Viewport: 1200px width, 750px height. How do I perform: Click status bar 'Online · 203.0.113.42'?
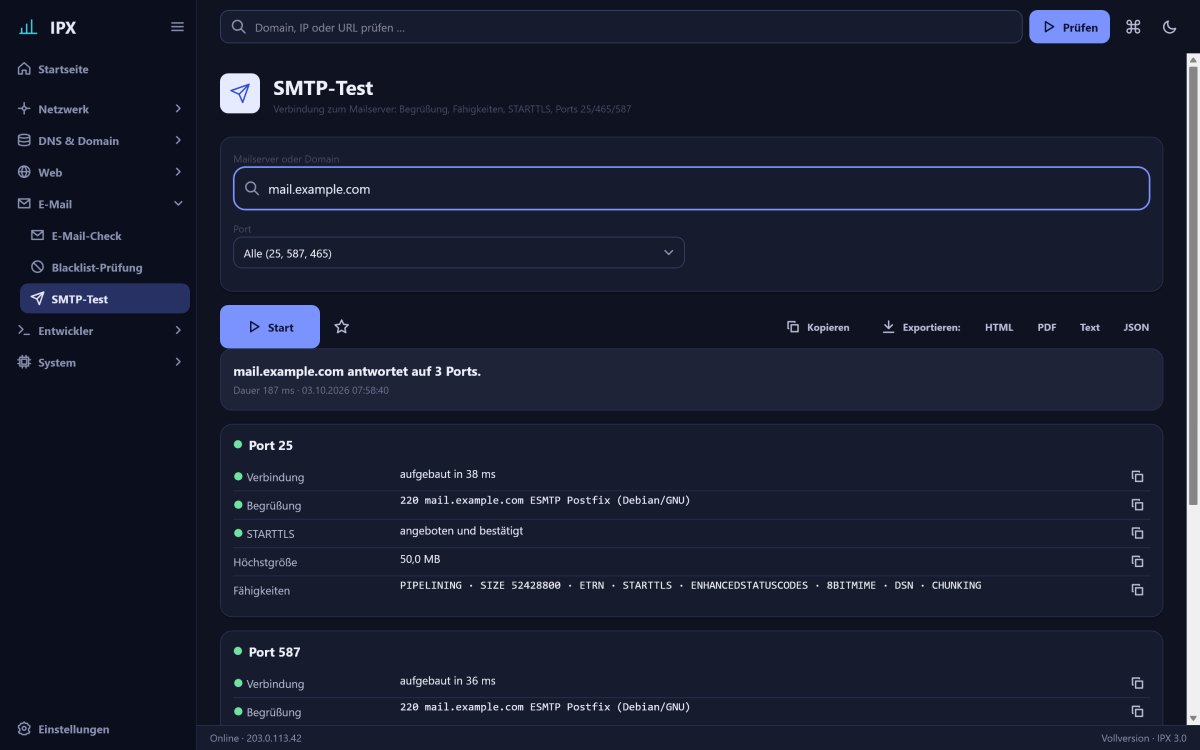(x=255, y=738)
